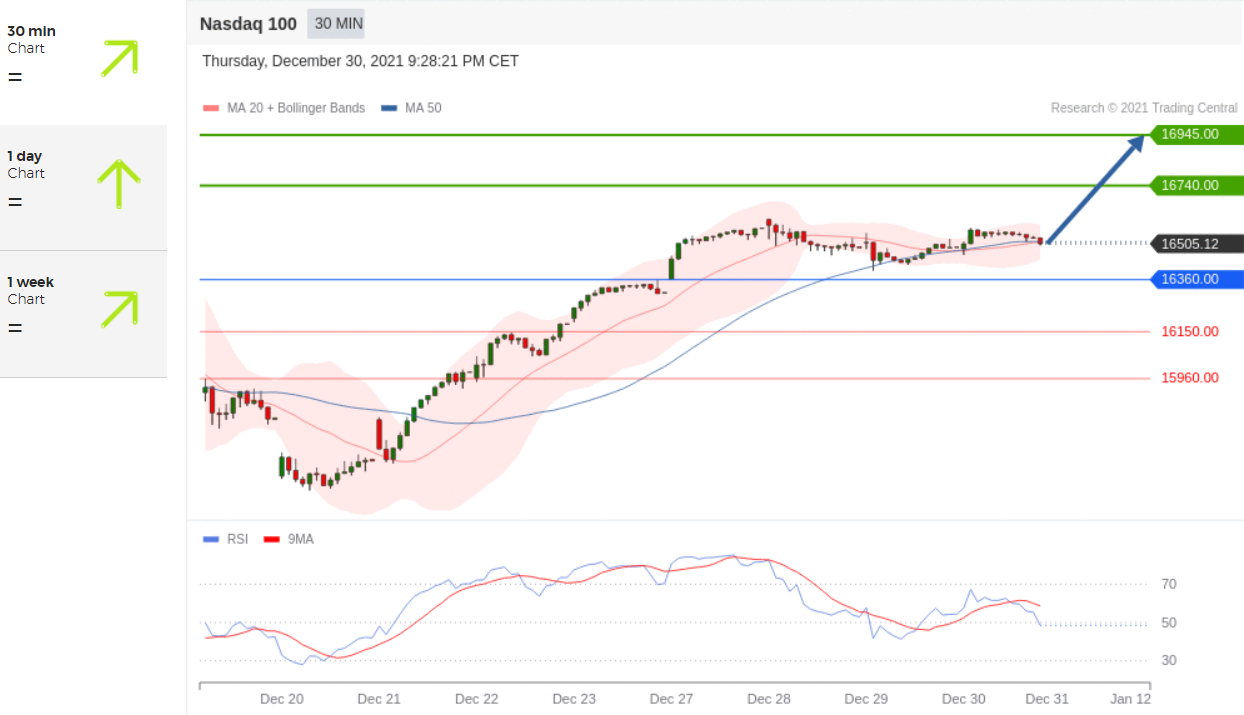Viewport: 1244px width, 715px height.
Task: Click the equals sign under 1 week Chart
Action: point(15,327)
